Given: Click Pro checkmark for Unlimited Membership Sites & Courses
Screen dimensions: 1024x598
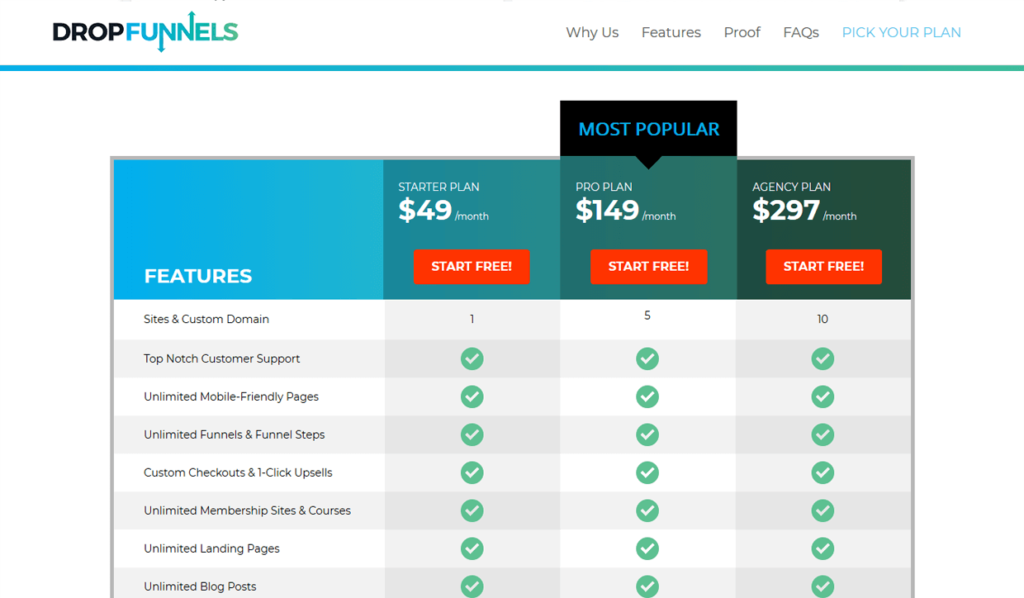Looking at the screenshot, I should (647, 511).
